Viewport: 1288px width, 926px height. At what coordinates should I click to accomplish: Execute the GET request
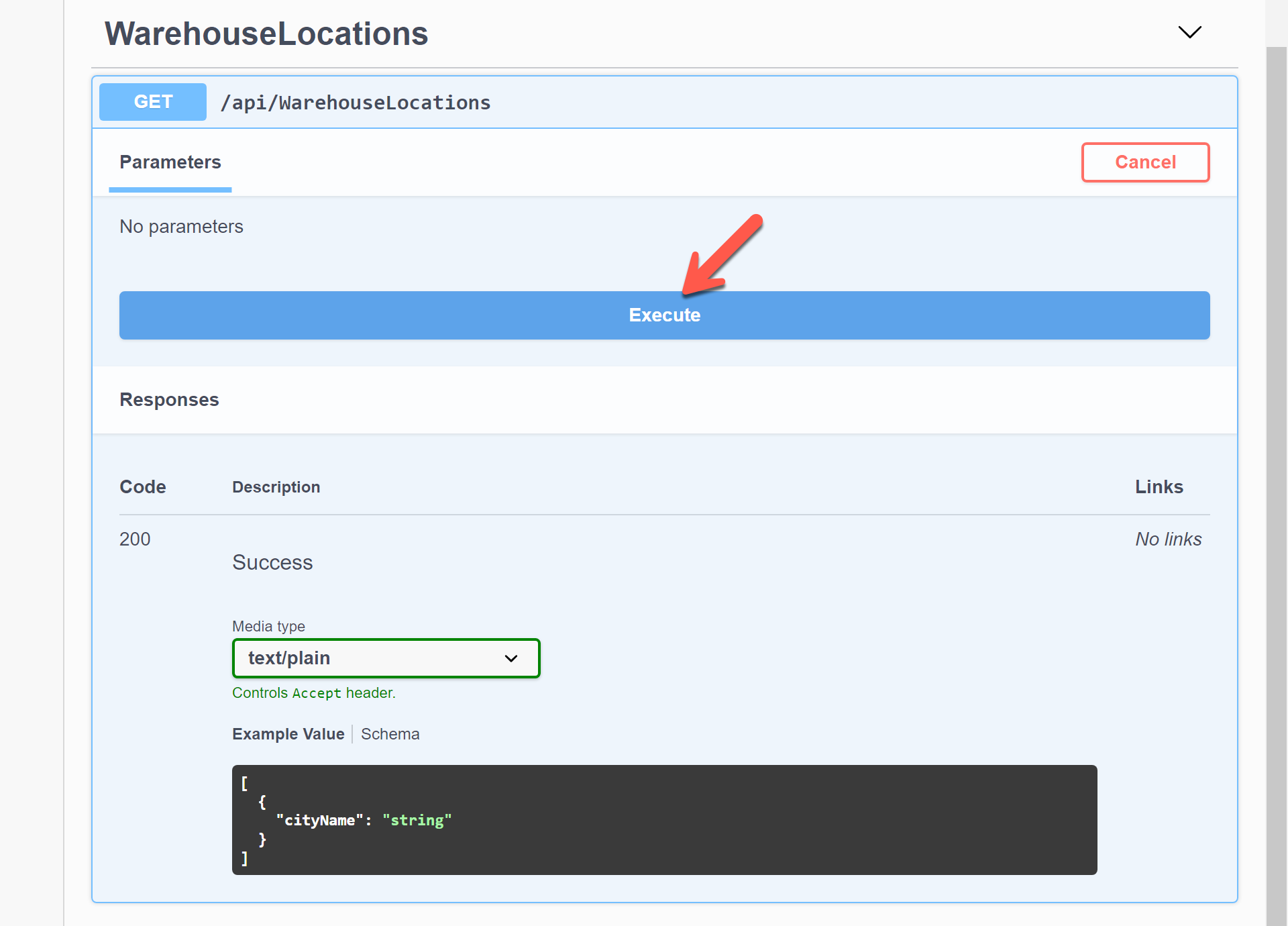pyautogui.click(x=664, y=315)
